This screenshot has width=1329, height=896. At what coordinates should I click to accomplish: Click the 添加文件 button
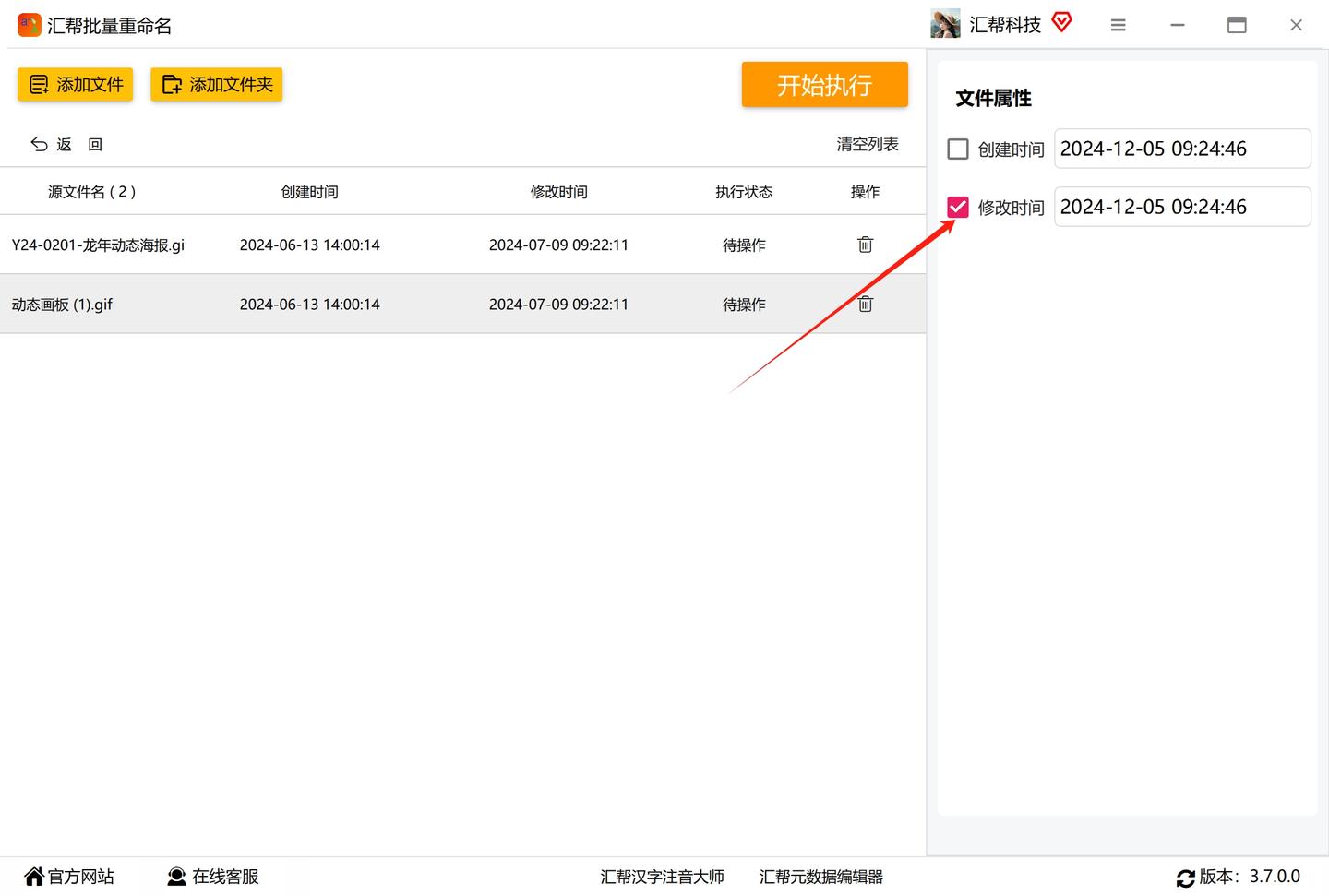(76, 85)
